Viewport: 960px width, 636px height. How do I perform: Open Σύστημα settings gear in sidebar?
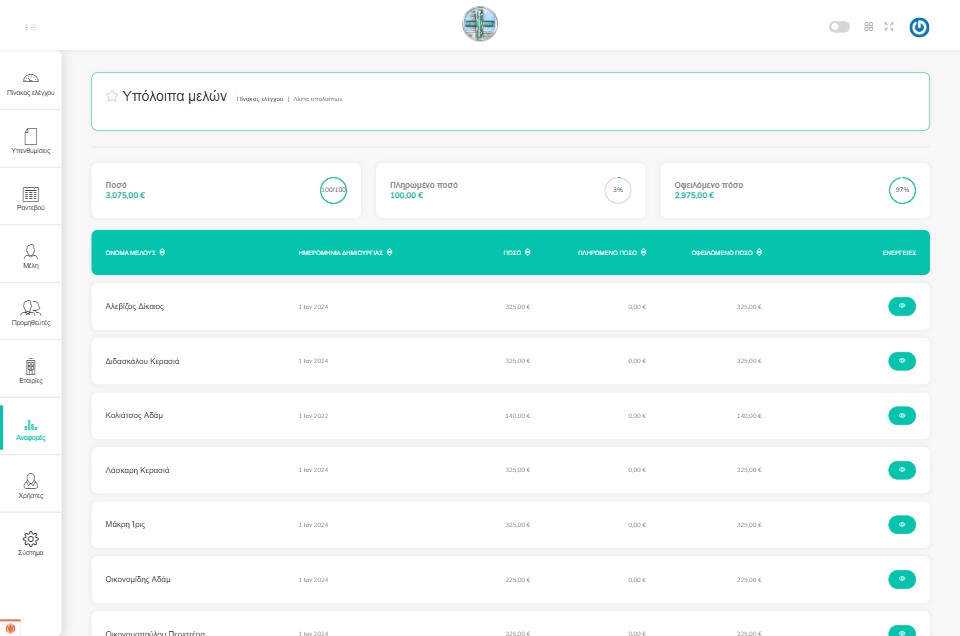[31, 543]
